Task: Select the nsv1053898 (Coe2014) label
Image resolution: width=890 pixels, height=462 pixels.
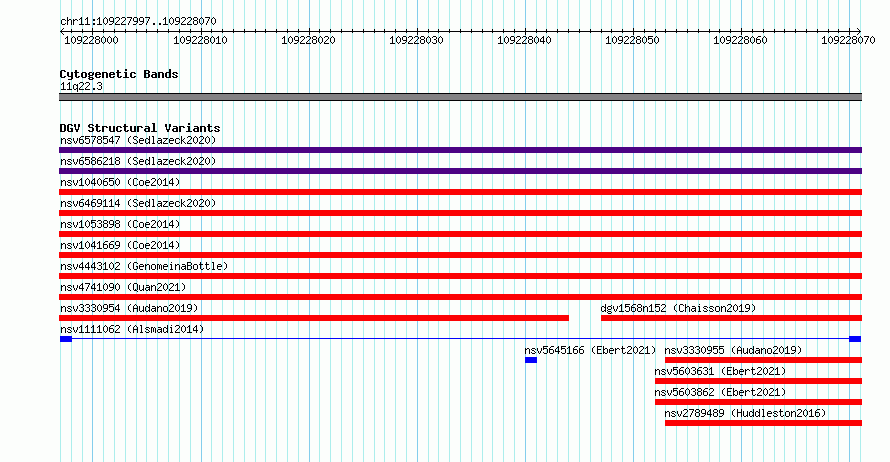Action: [x=120, y=224]
